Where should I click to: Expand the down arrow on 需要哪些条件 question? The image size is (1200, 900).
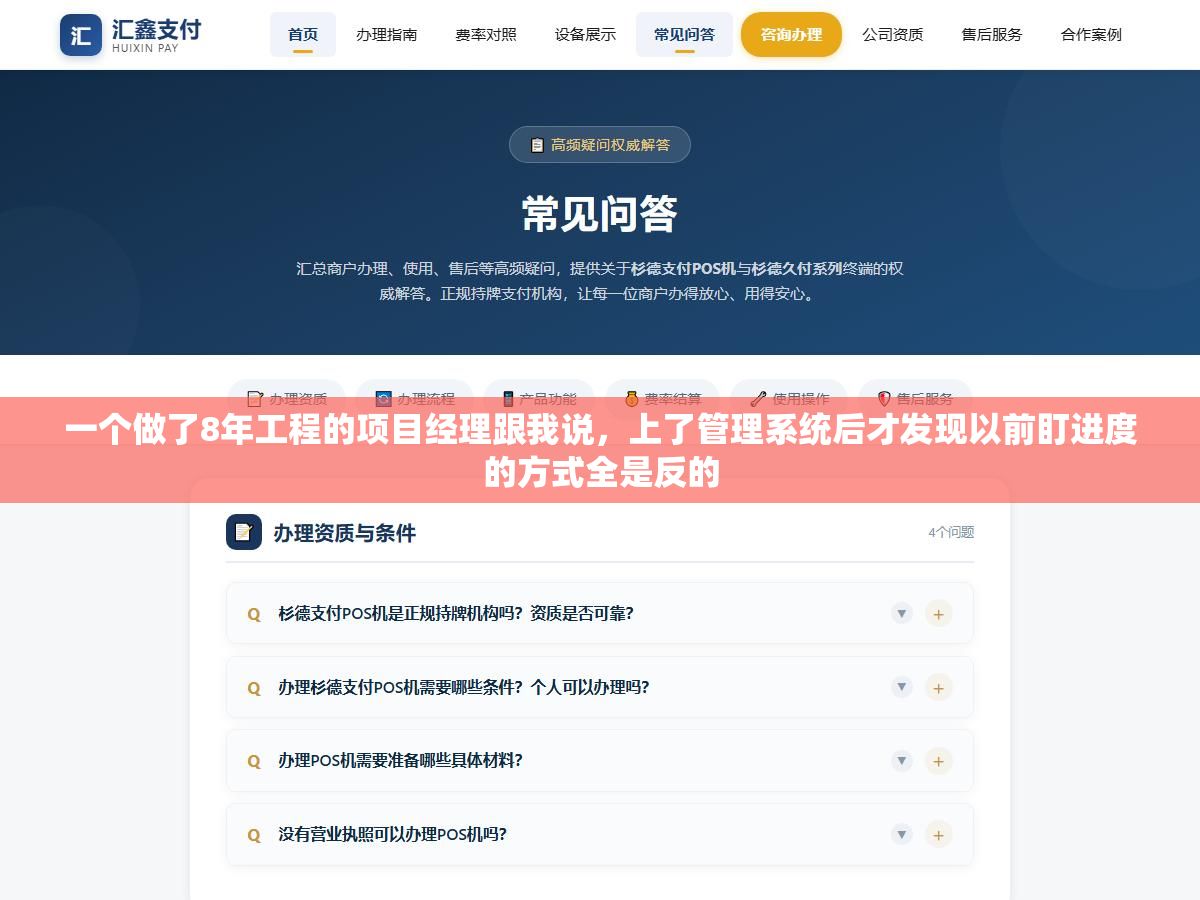[902, 687]
